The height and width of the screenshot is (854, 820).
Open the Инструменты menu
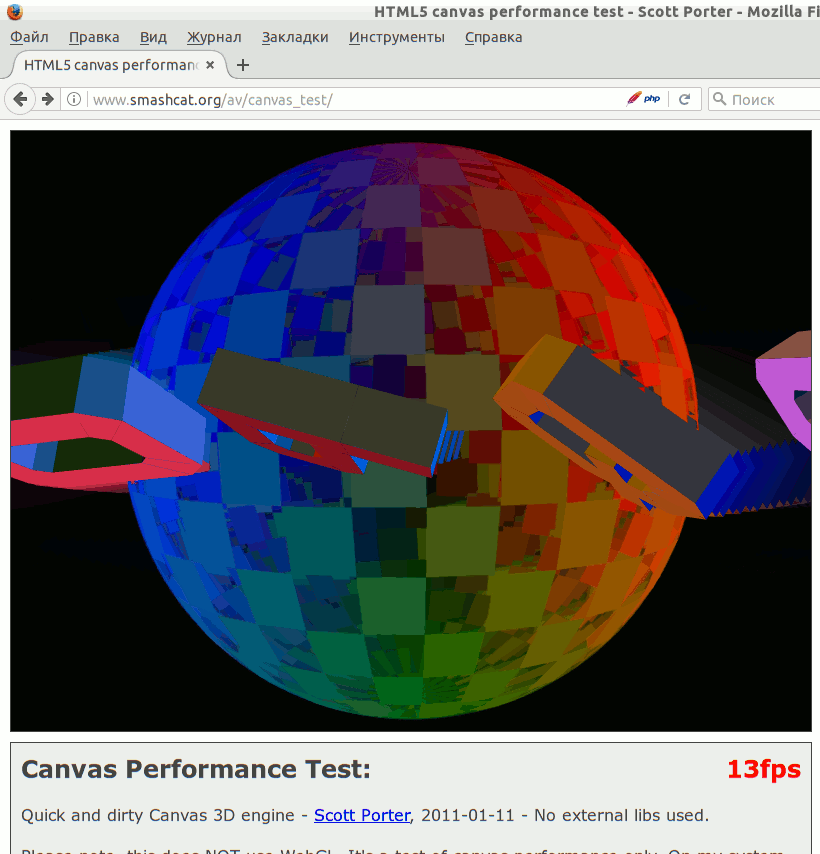tap(396, 37)
